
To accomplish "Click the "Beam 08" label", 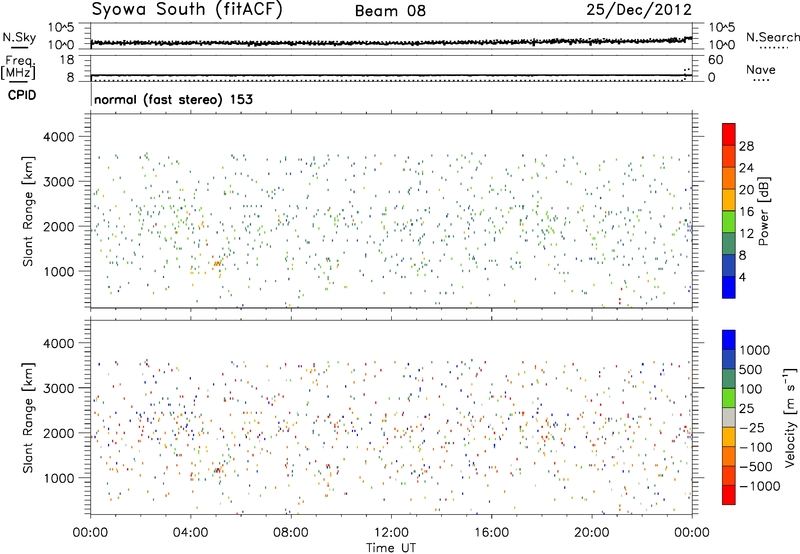I will pos(390,11).
